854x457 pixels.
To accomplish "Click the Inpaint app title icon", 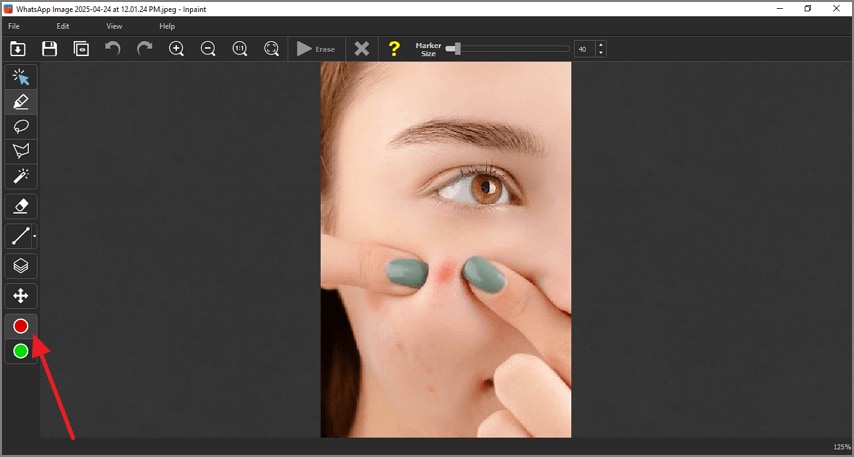I will 8,9.
